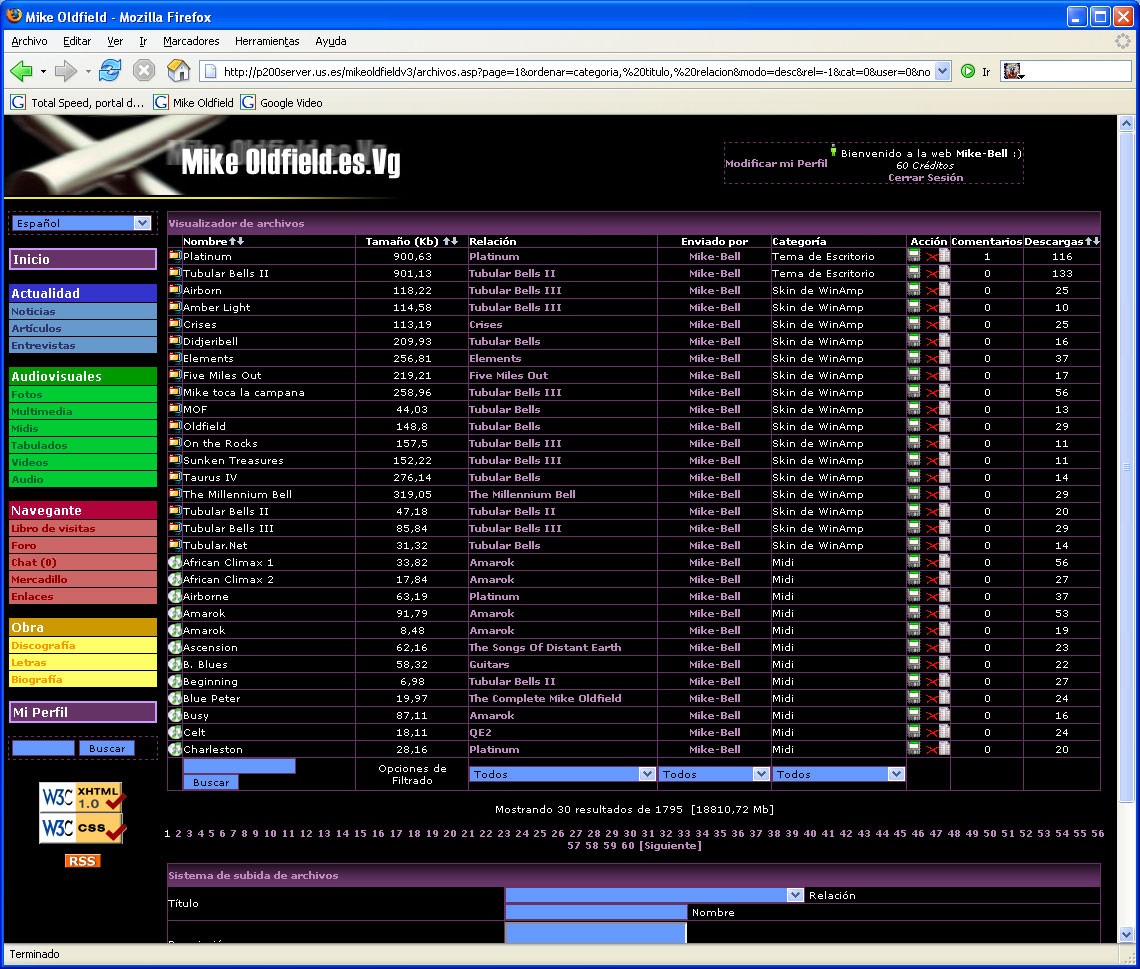Log out via Cerrar Sesión

click(926, 177)
